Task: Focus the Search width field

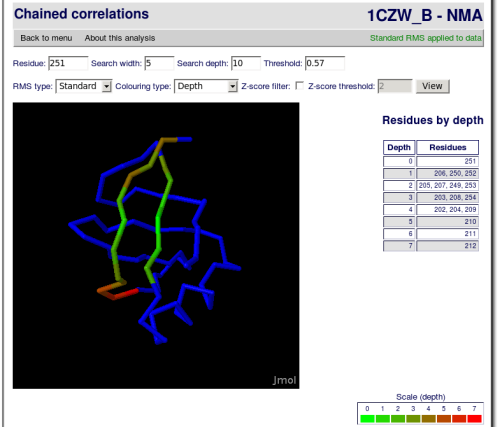Action: [x=159, y=63]
